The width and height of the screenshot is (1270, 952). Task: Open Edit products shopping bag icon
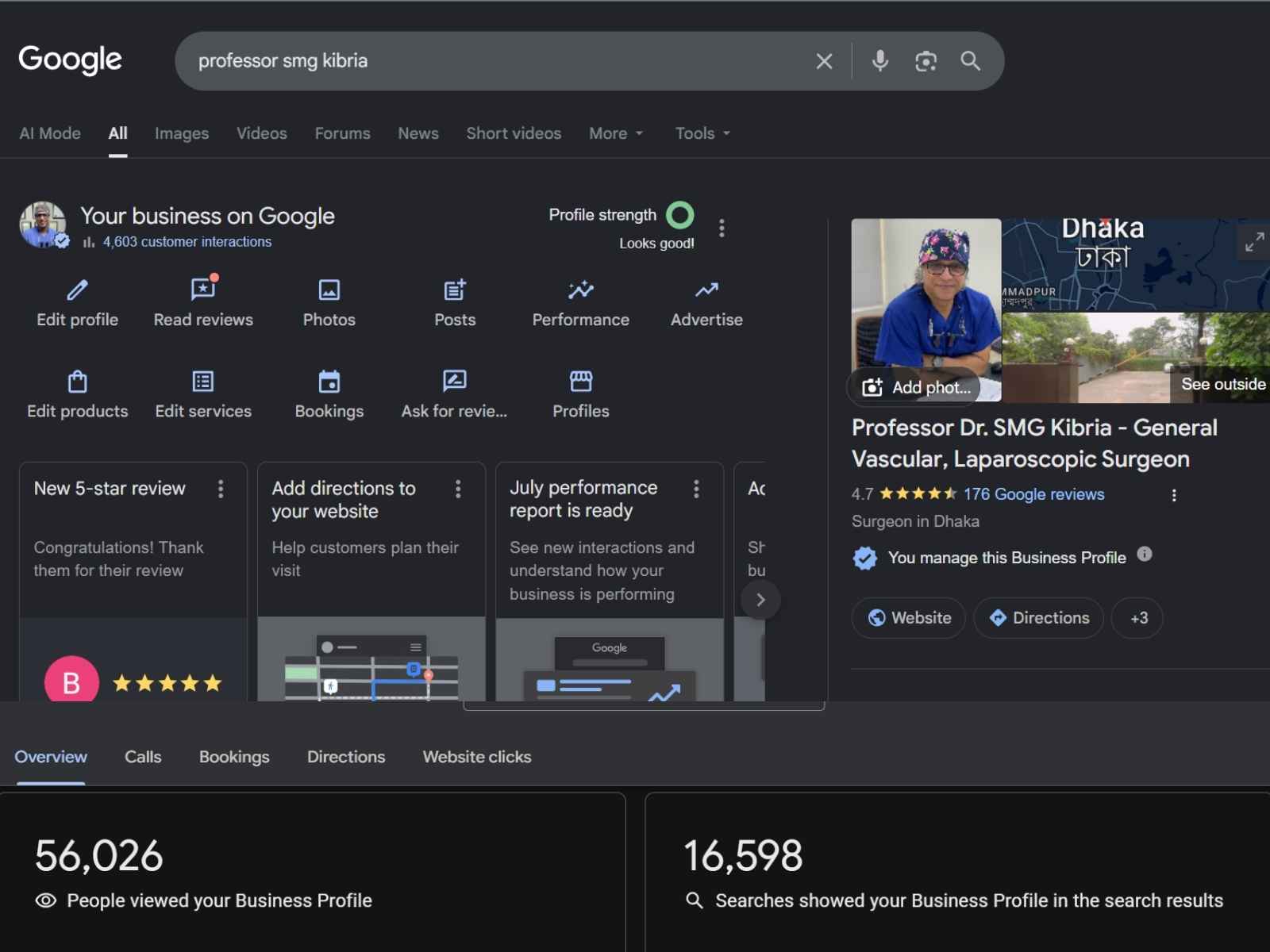click(77, 382)
